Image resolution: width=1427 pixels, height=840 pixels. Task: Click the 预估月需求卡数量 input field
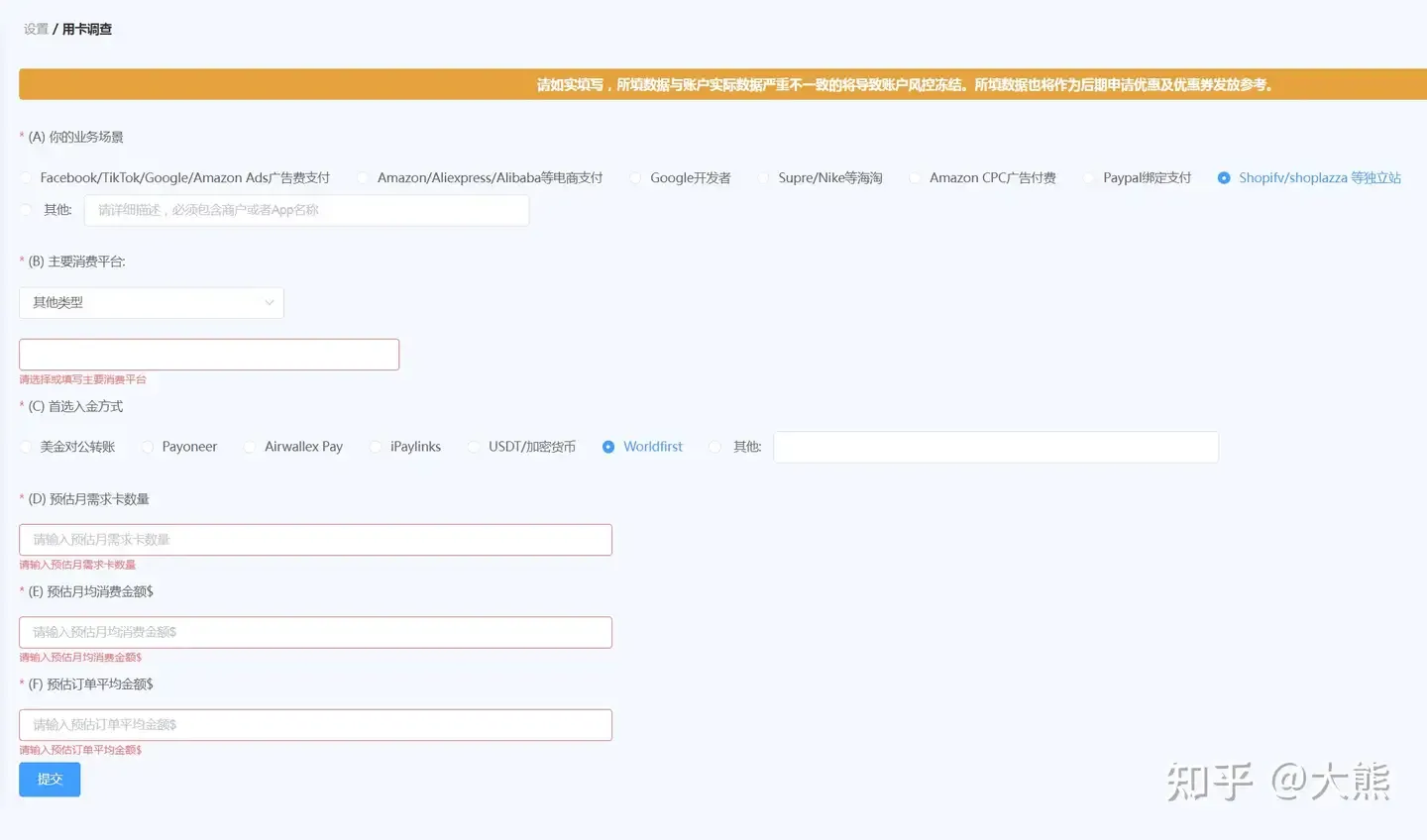pos(315,540)
